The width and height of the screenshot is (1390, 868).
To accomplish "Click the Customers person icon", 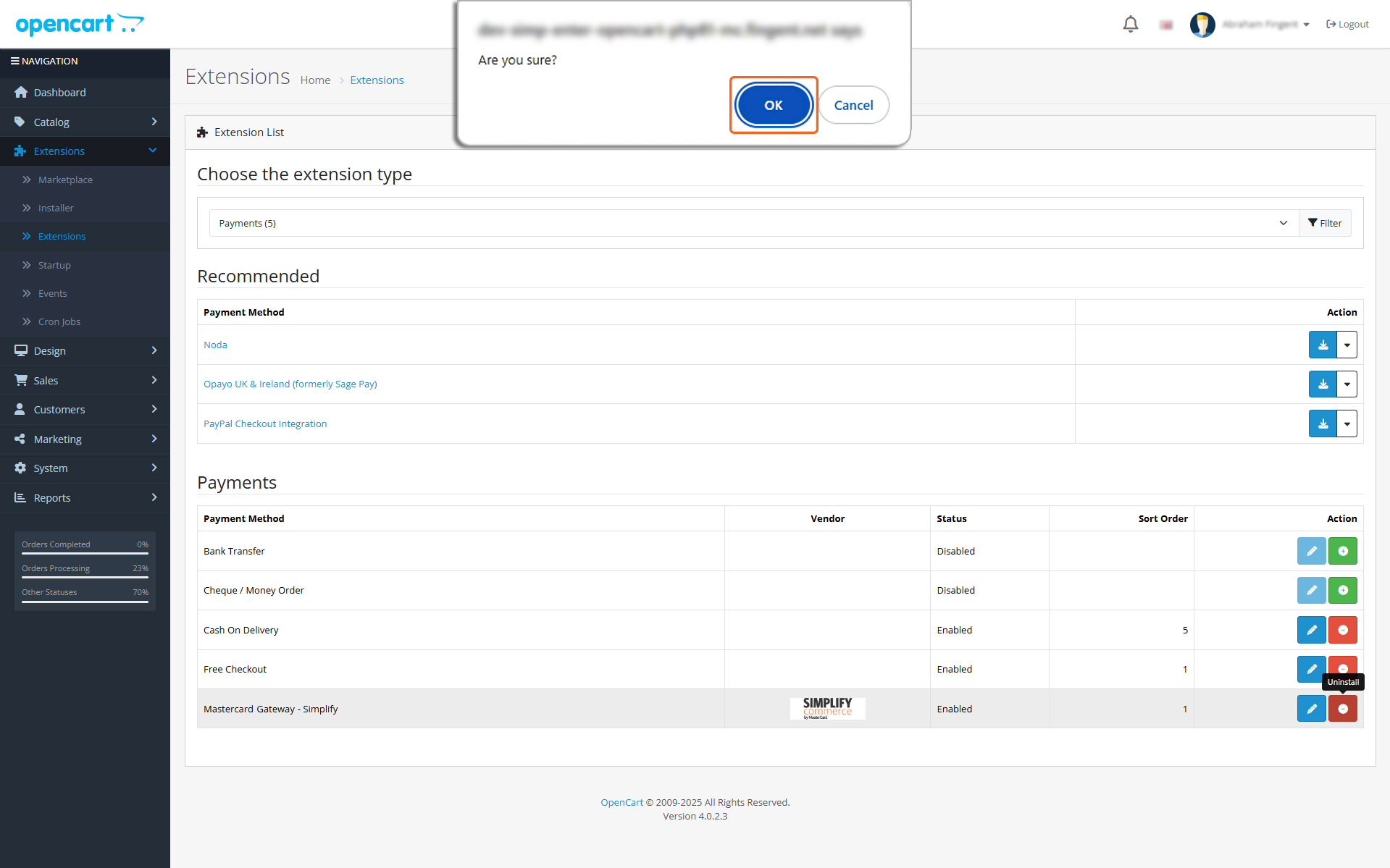I will tap(20, 409).
